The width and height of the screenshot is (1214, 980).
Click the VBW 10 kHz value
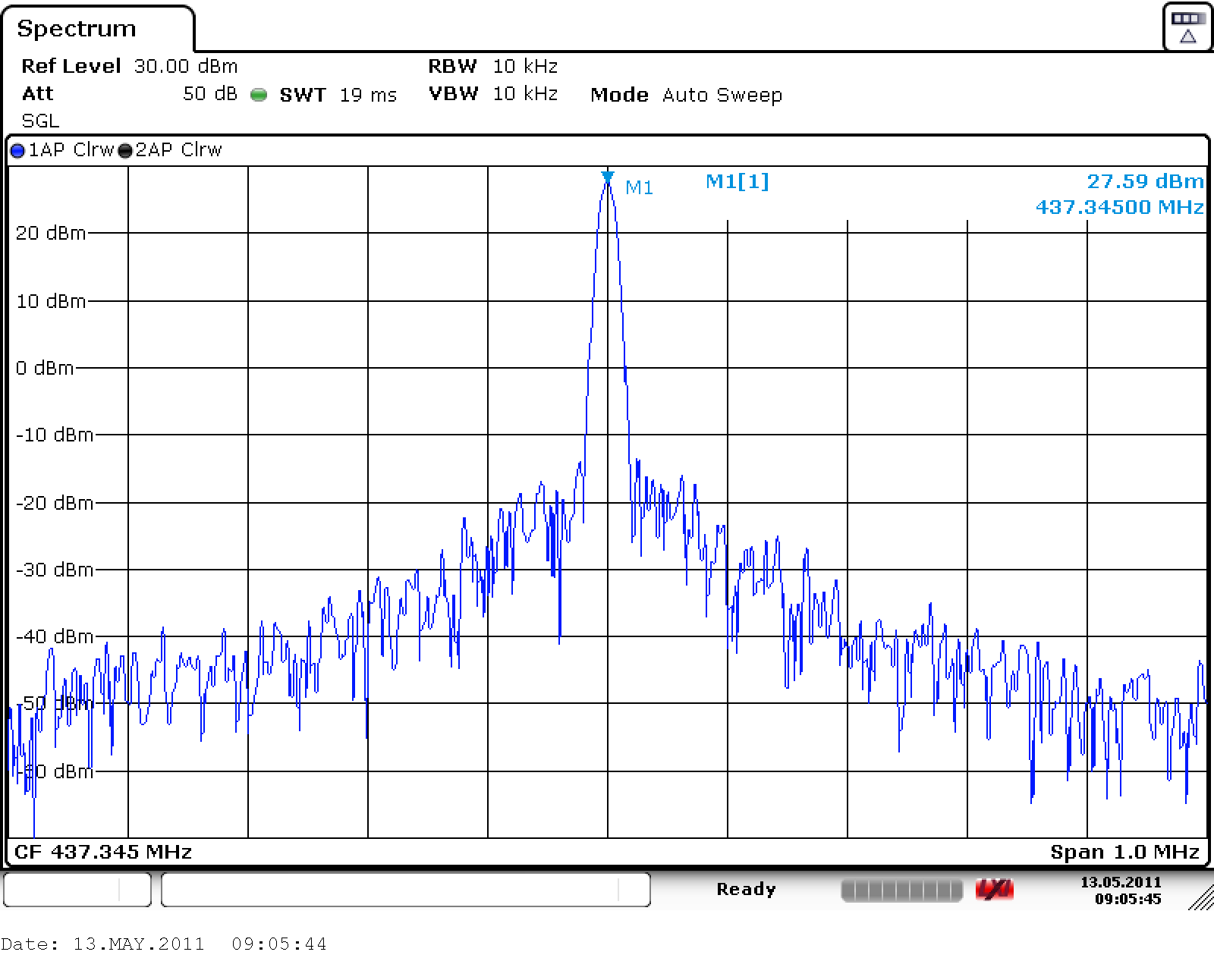524,94
